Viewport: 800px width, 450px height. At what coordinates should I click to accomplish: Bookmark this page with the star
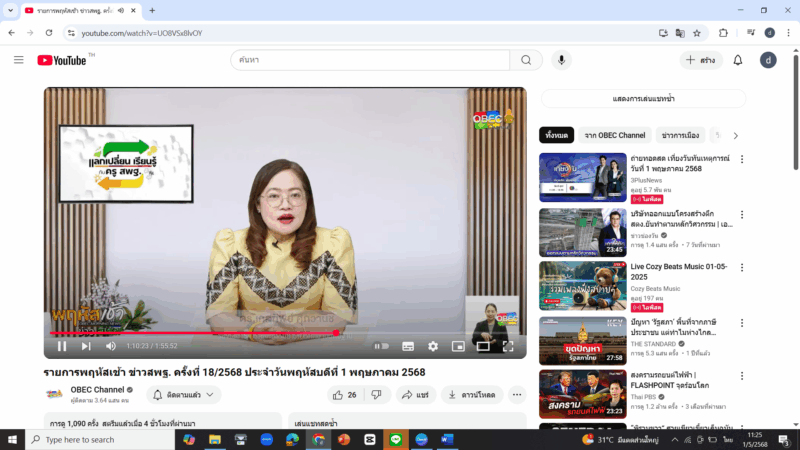tap(697, 33)
